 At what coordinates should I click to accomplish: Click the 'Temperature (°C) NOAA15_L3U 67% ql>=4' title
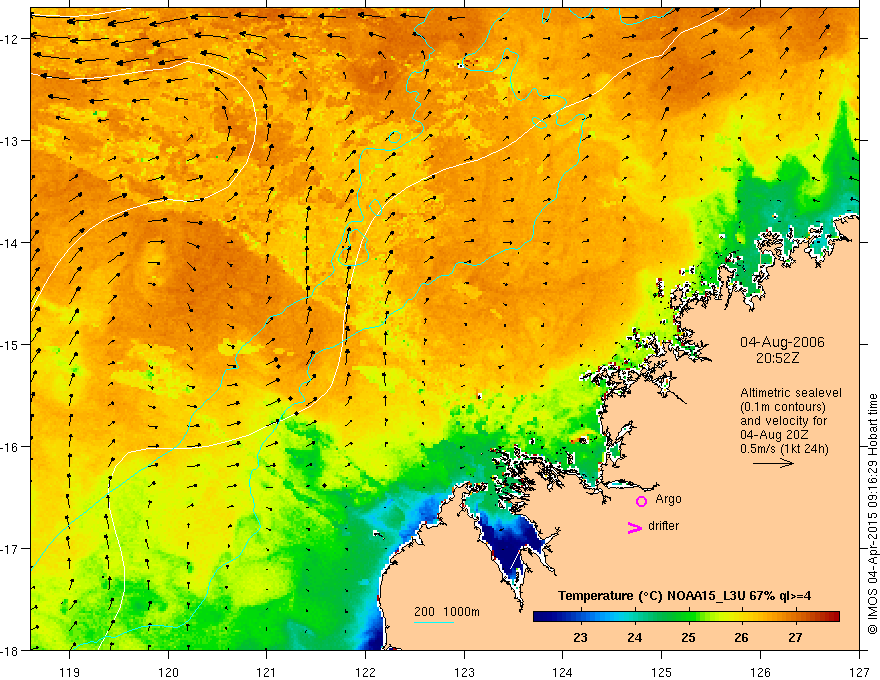click(x=684, y=596)
